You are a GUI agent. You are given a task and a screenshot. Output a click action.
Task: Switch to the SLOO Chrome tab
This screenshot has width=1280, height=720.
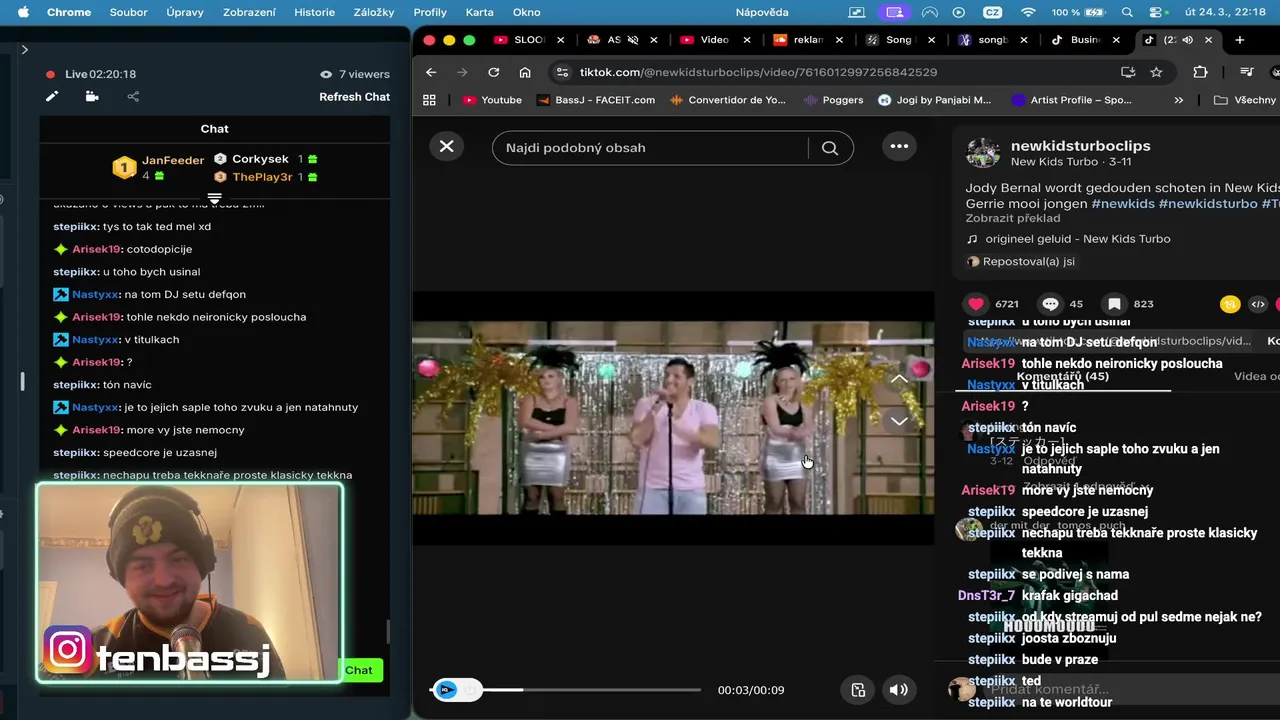pos(529,40)
